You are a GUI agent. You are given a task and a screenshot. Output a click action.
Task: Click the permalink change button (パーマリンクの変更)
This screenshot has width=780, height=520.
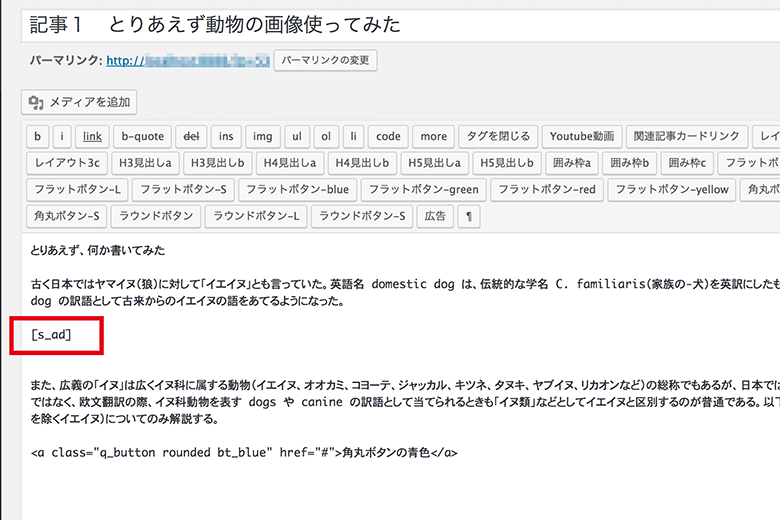point(325,61)
